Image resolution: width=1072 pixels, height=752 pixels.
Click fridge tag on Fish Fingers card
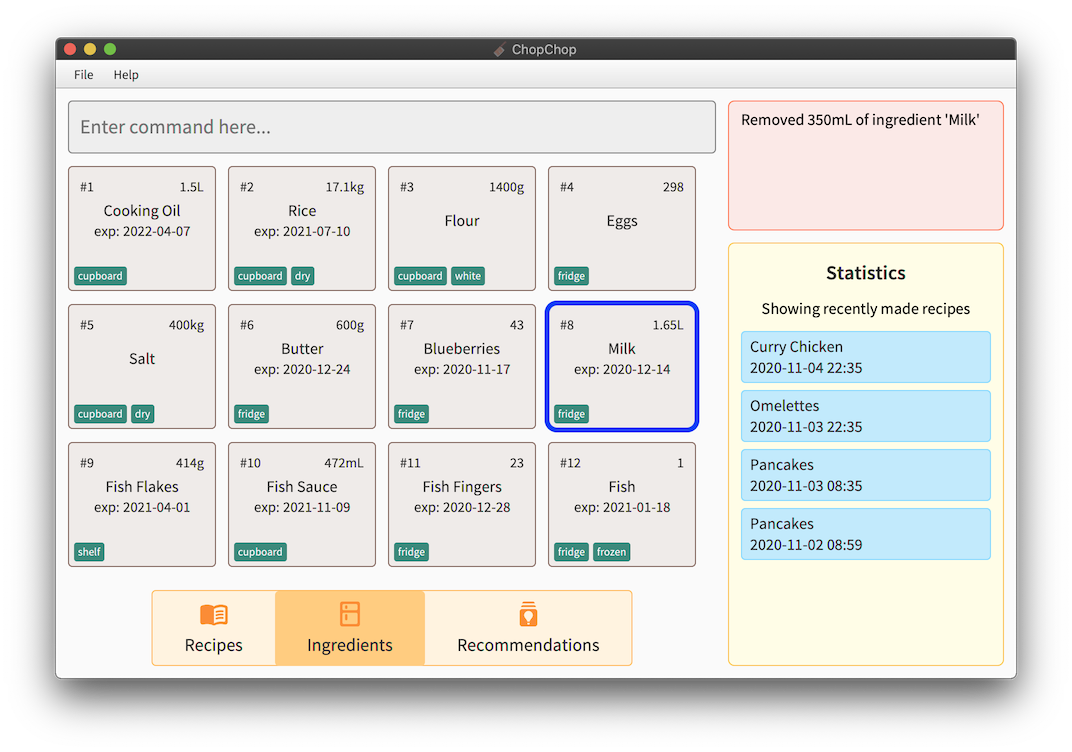412,552
